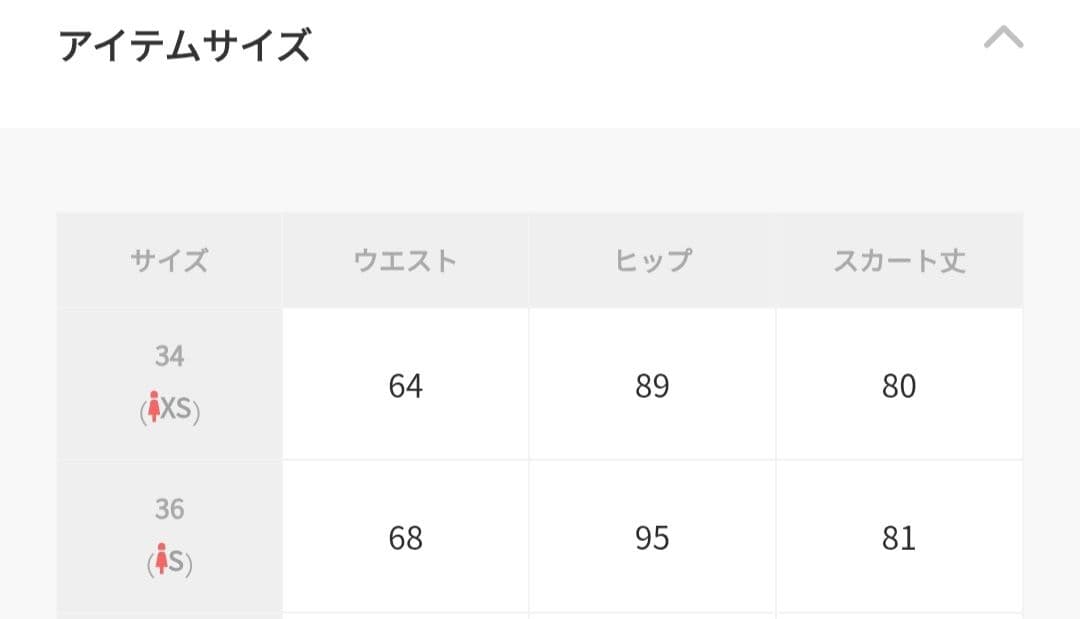This screenshot has width=1080, height=619.
Task: Select the ウエスト column header
Action: click(405, 261)
